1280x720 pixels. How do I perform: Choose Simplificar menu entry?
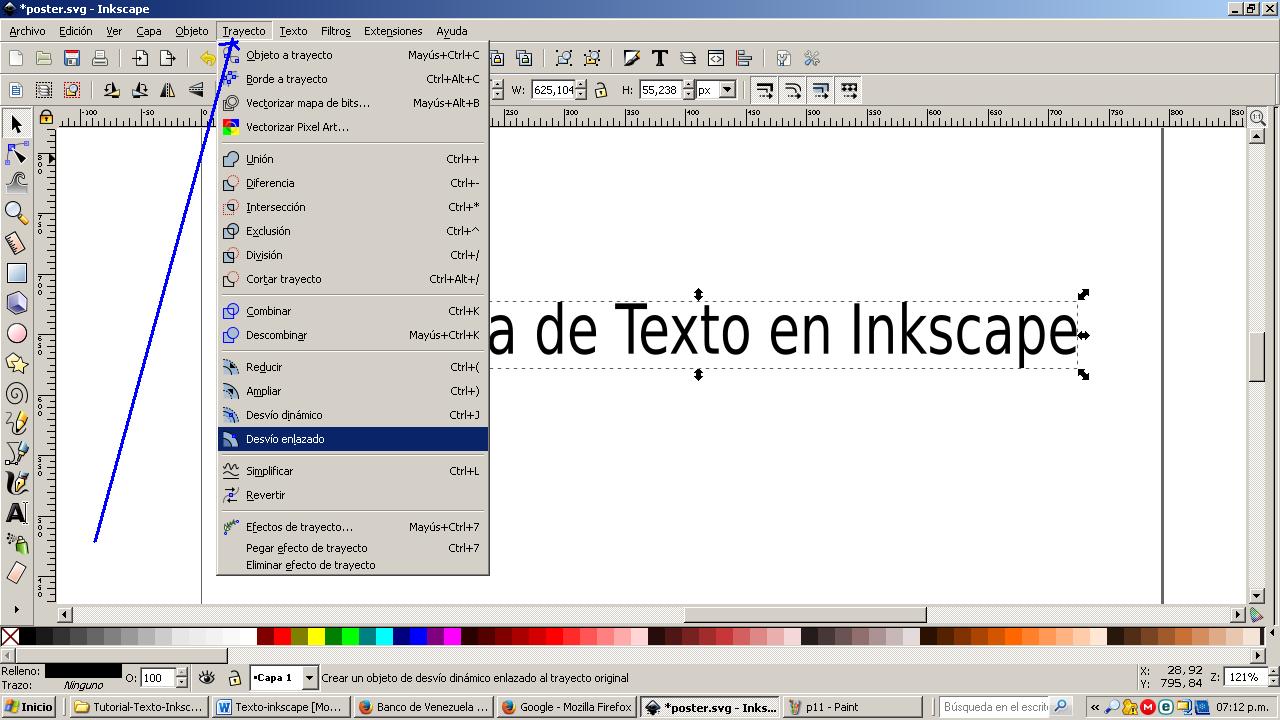click(353, 471)
